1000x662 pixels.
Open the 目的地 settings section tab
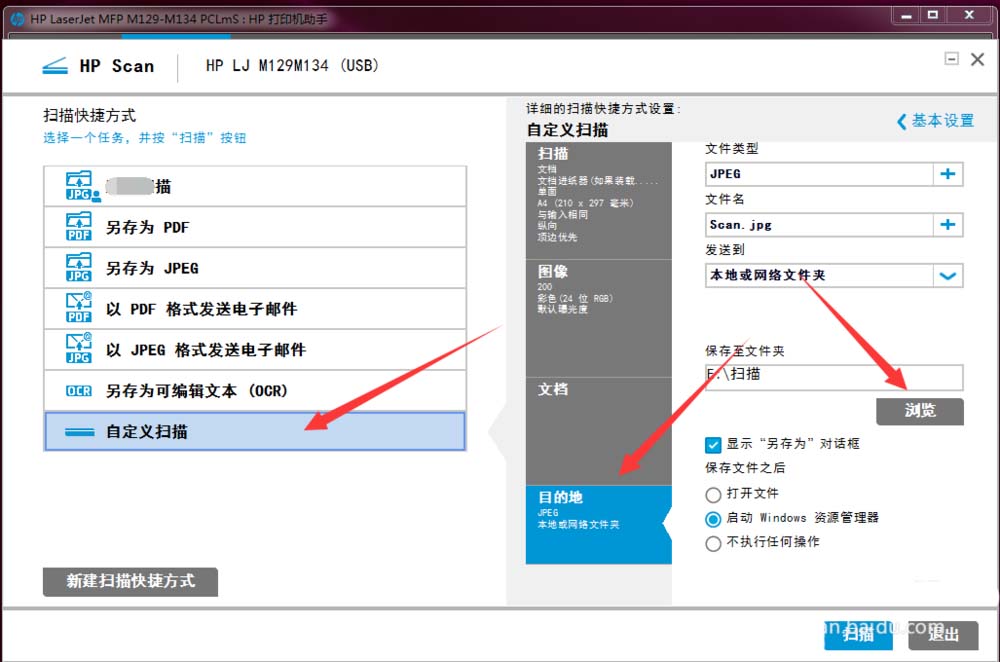pyautogui.click(x=598, y=525)
